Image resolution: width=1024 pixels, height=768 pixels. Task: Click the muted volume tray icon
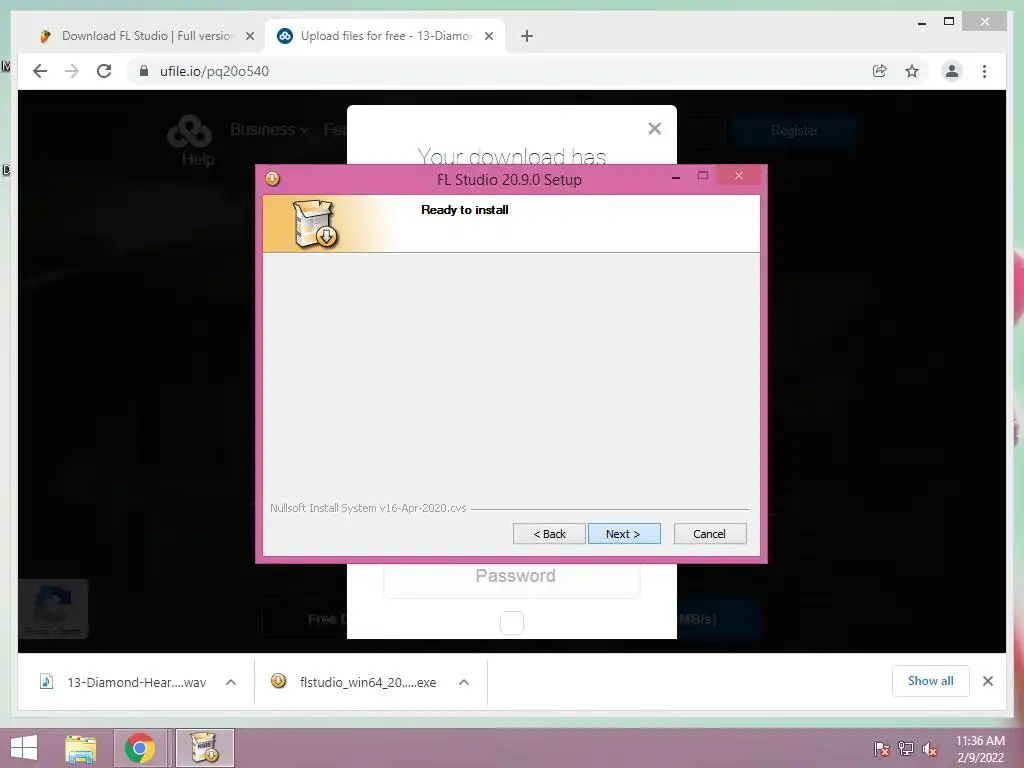pyautogui.click(x=930, y=749)
